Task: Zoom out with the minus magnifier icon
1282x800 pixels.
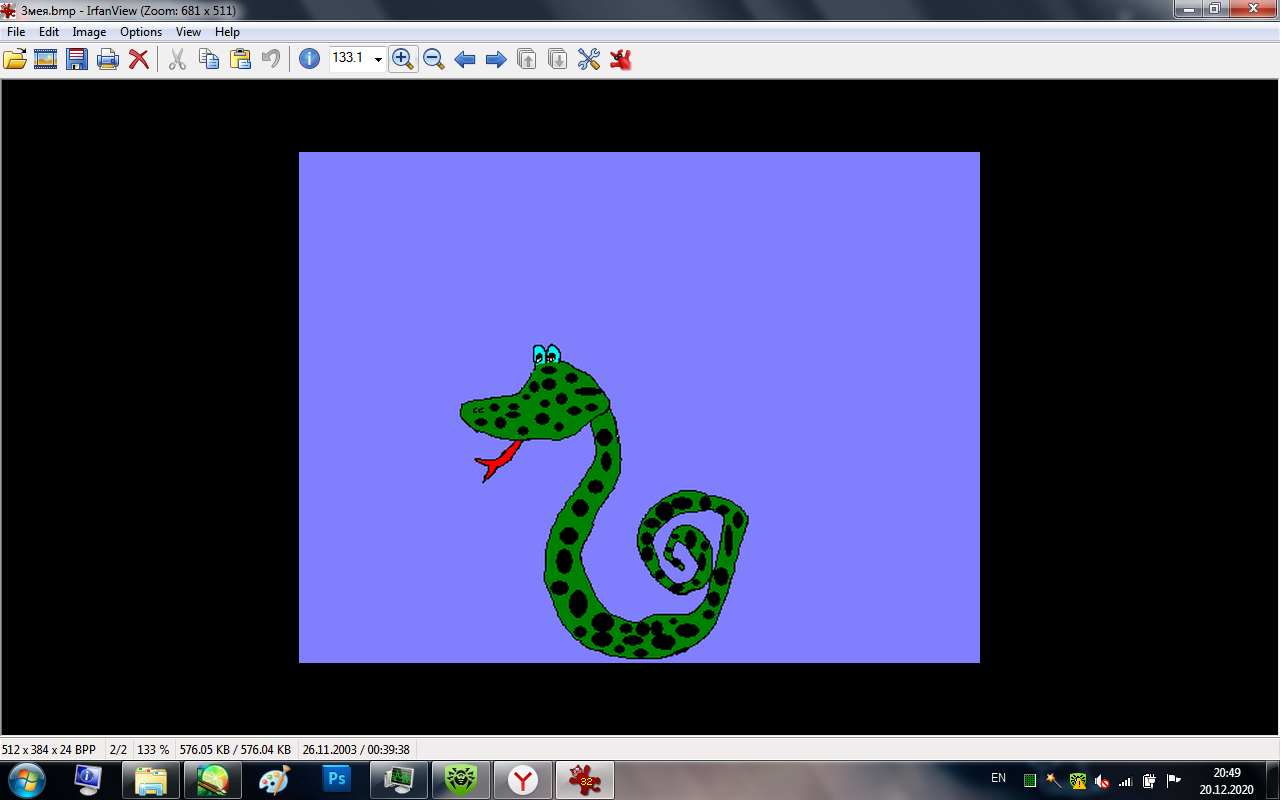Action: pyautogui.click(x=433, y=59)
